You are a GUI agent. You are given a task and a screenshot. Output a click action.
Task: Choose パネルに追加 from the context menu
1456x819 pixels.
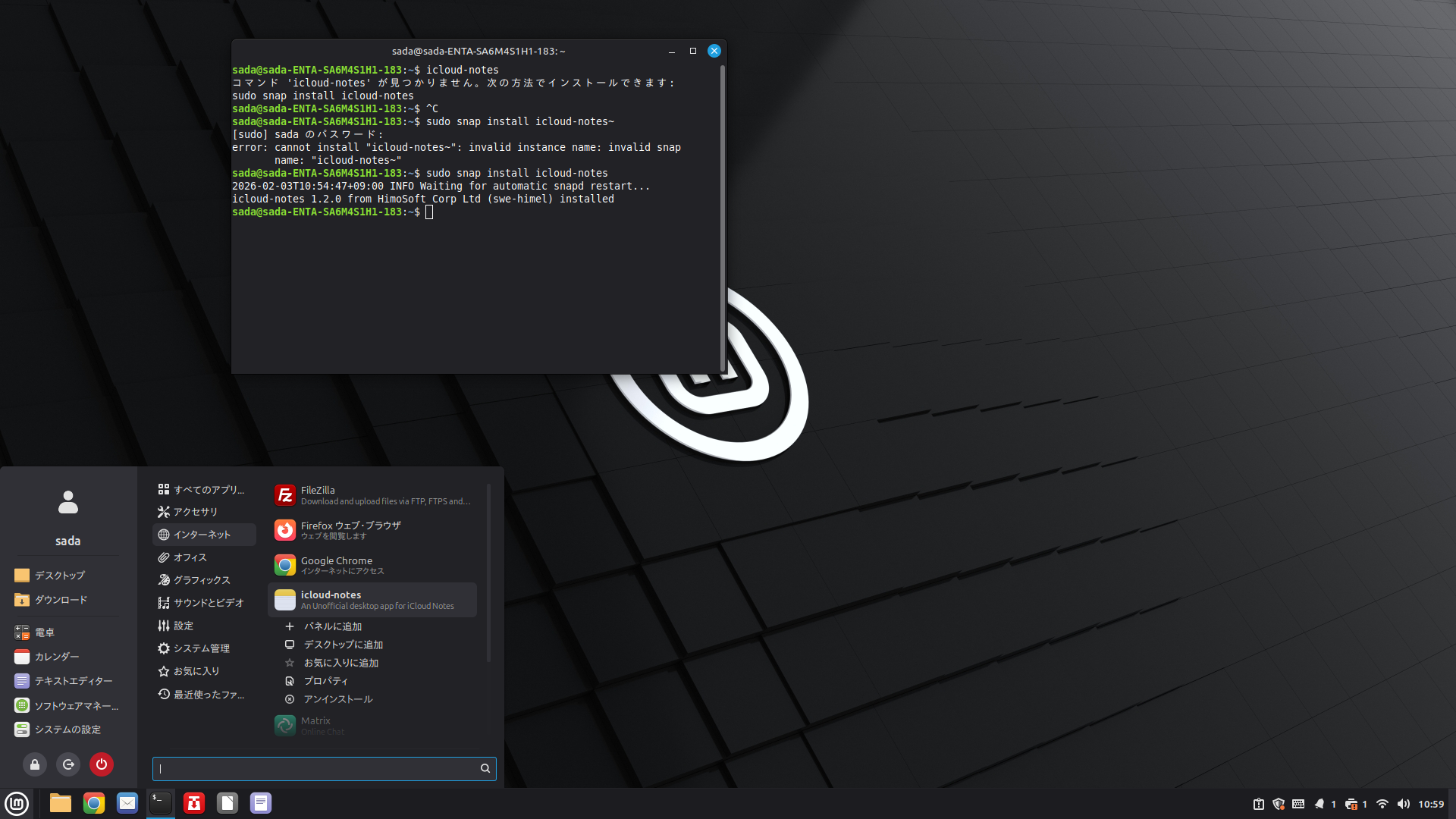point(333,626)
